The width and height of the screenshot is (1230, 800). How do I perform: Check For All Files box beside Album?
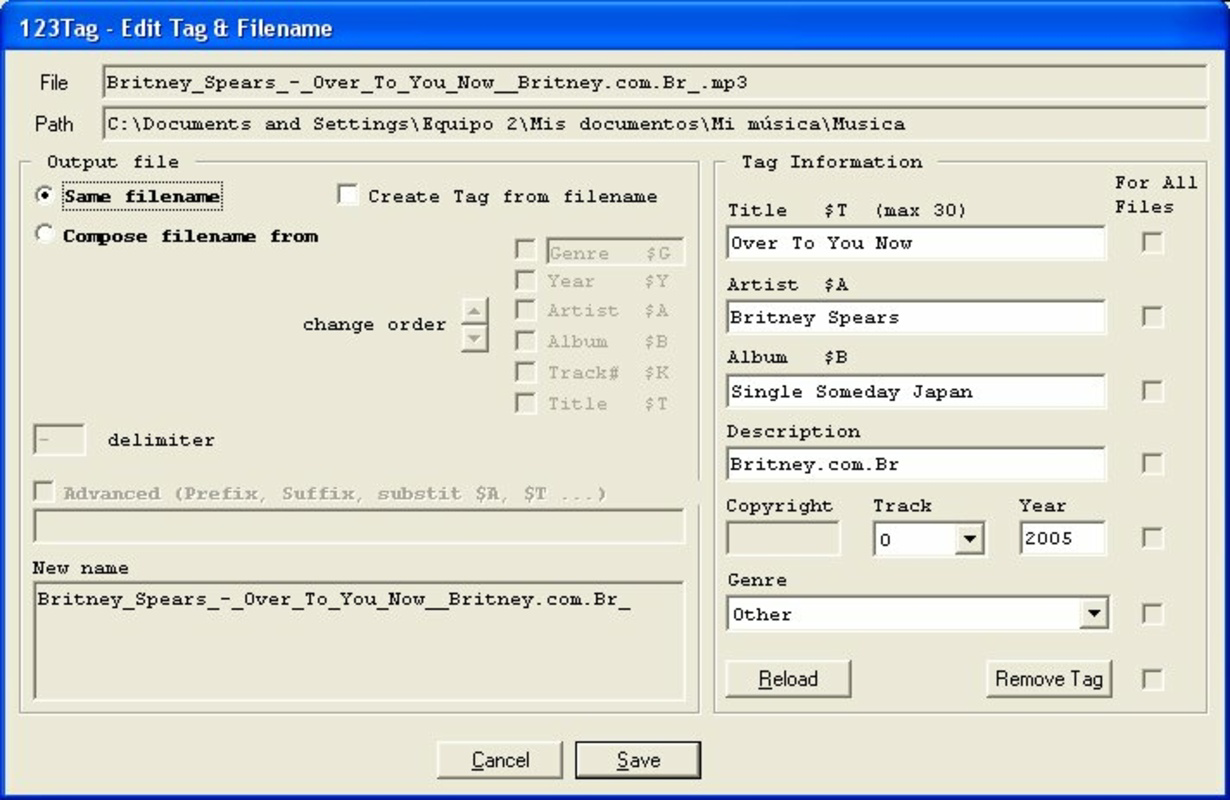(x=1153, y=391)
